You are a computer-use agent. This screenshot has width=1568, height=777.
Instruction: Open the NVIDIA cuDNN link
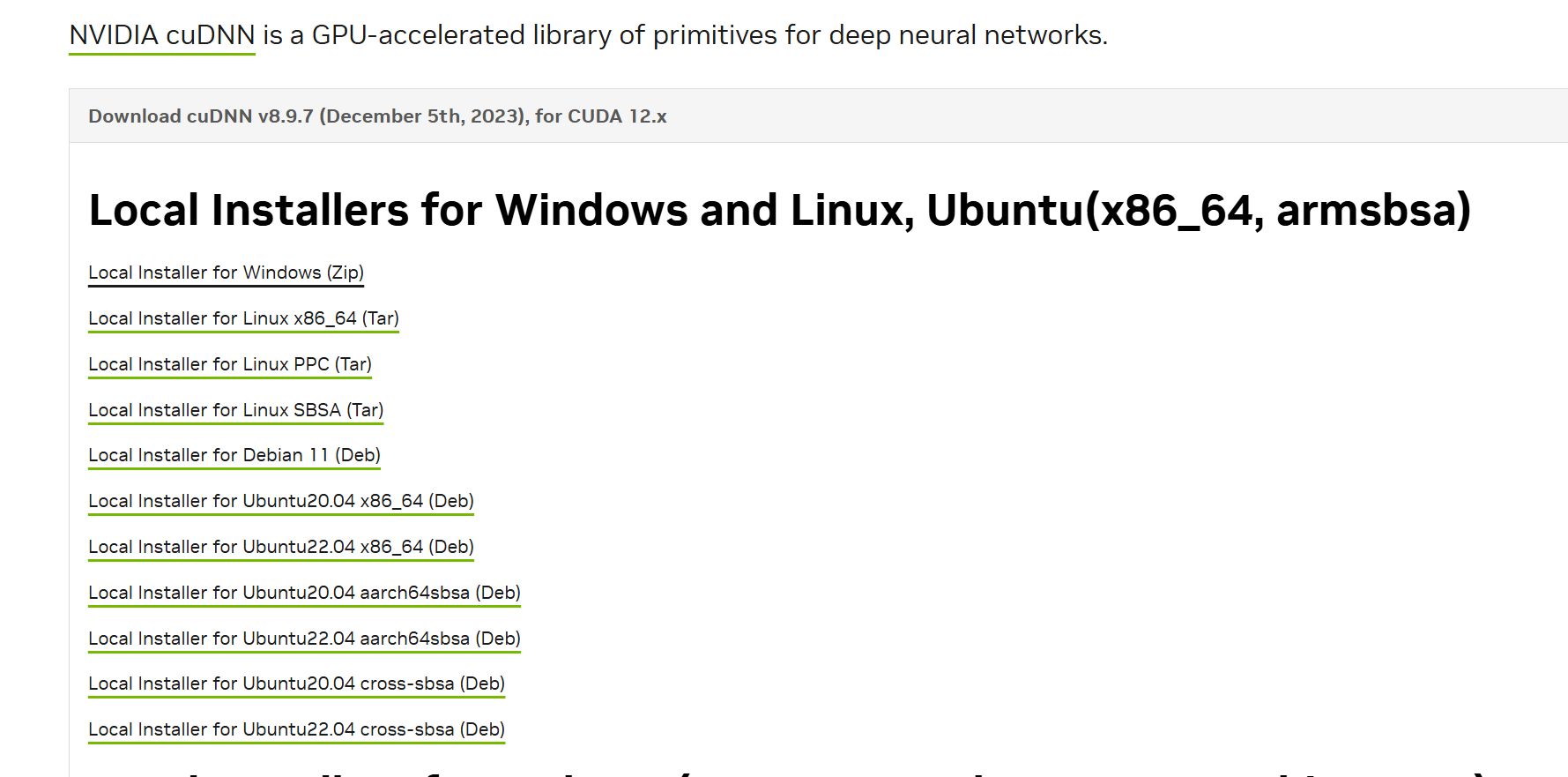[162, 35]
